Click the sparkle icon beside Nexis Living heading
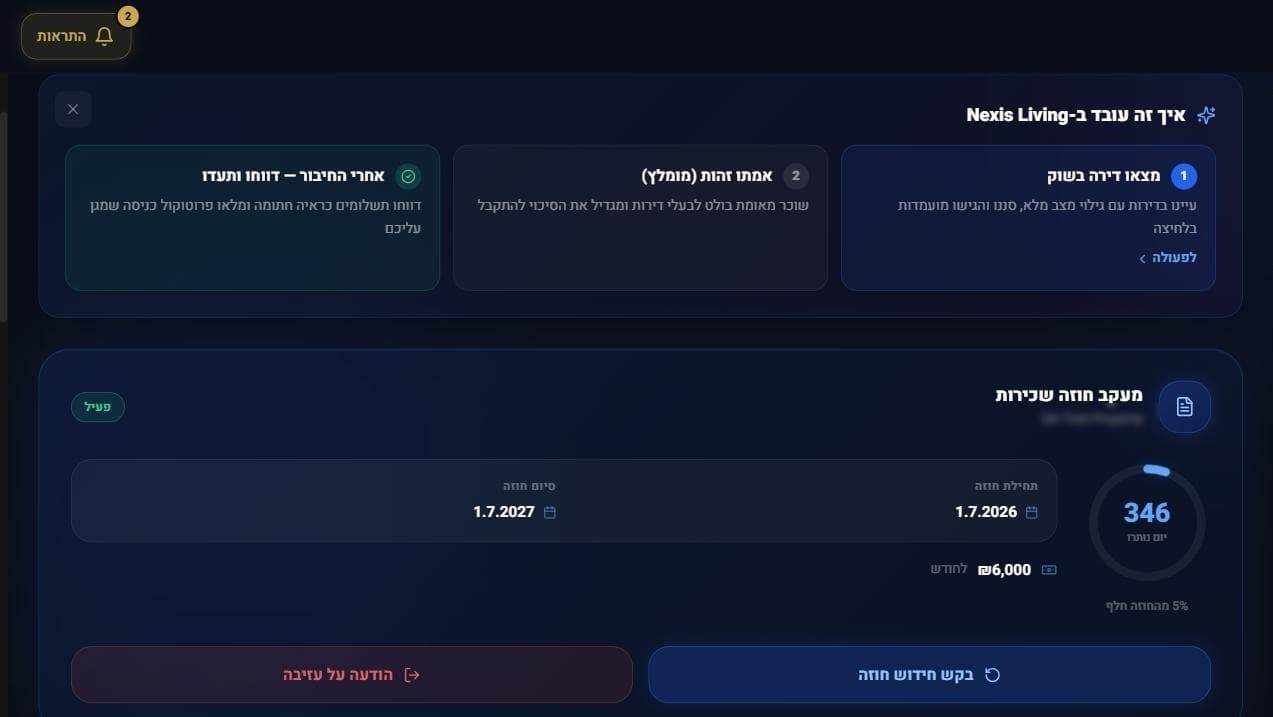Image resolution: width=1273 pixels, height=717 pixels. pos(1206,115)
